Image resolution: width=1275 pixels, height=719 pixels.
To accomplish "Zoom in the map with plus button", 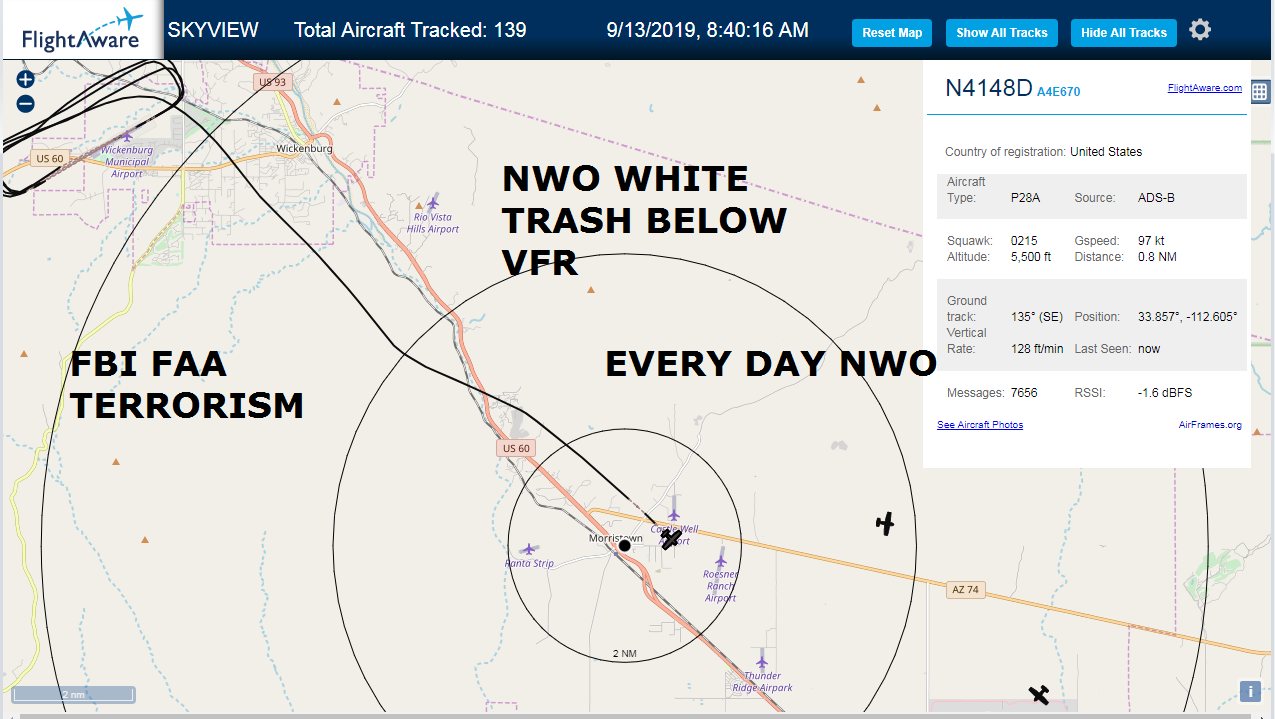I will pos(26,80).
